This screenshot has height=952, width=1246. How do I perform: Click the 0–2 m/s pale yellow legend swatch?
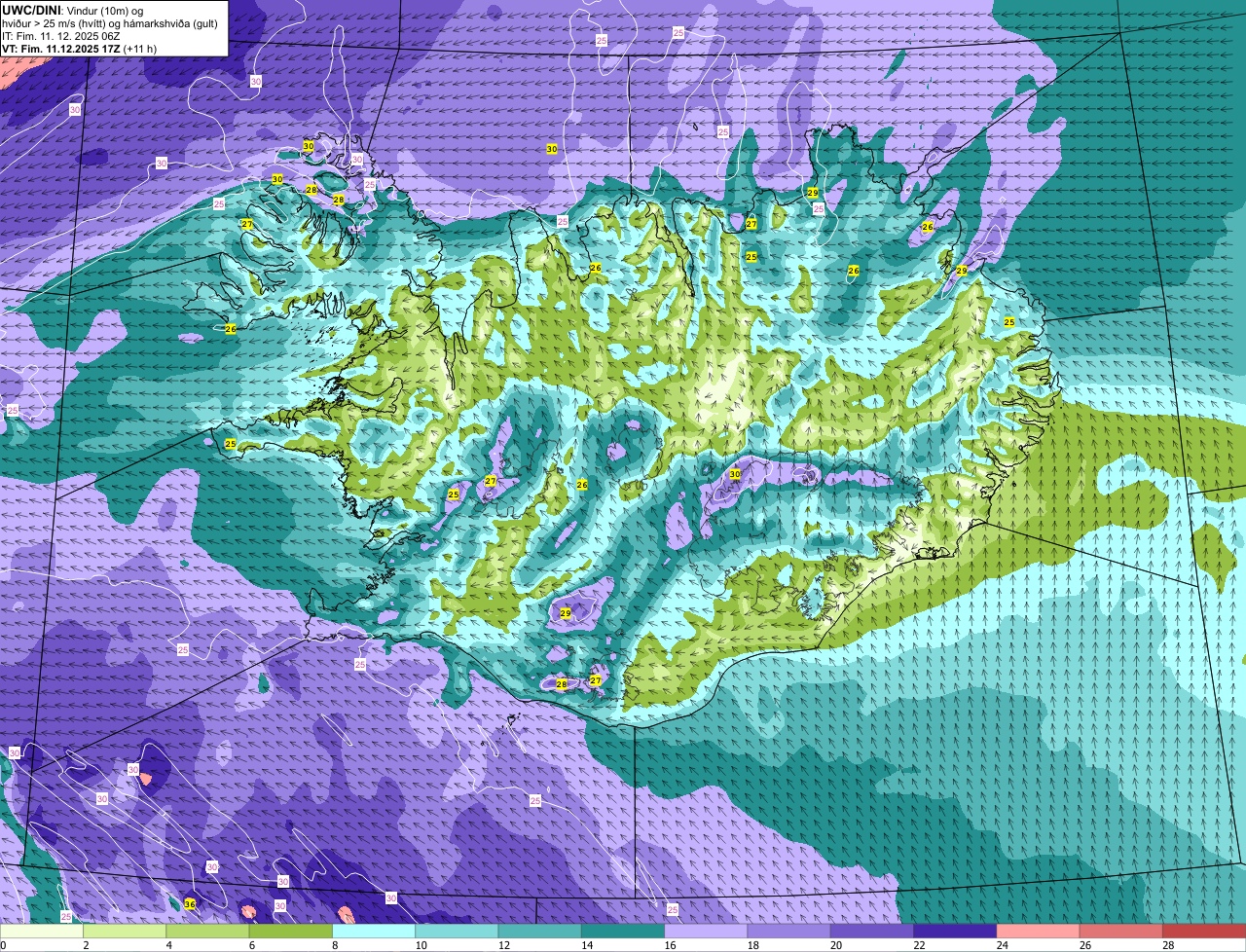[42, 932]
